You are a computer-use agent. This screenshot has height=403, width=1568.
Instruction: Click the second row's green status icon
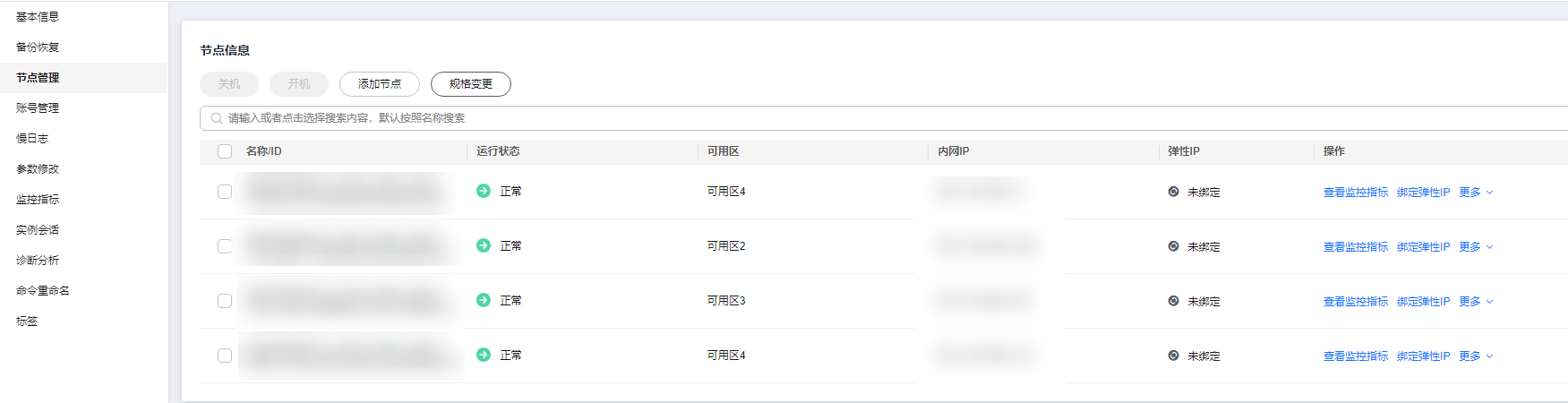point(484,245)
